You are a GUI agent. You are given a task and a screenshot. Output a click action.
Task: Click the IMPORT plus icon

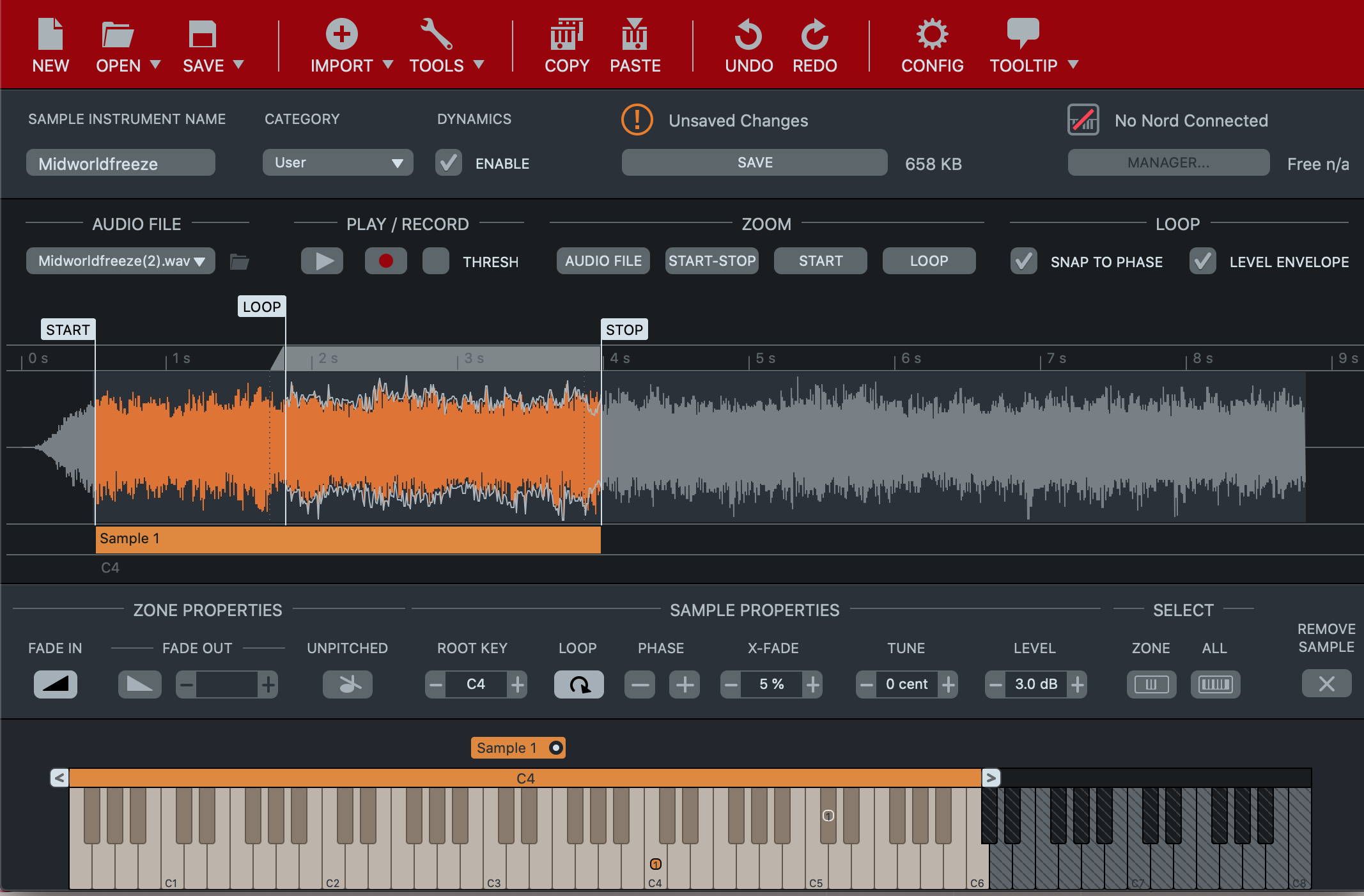pyautogui.click(x=342, y=34)
